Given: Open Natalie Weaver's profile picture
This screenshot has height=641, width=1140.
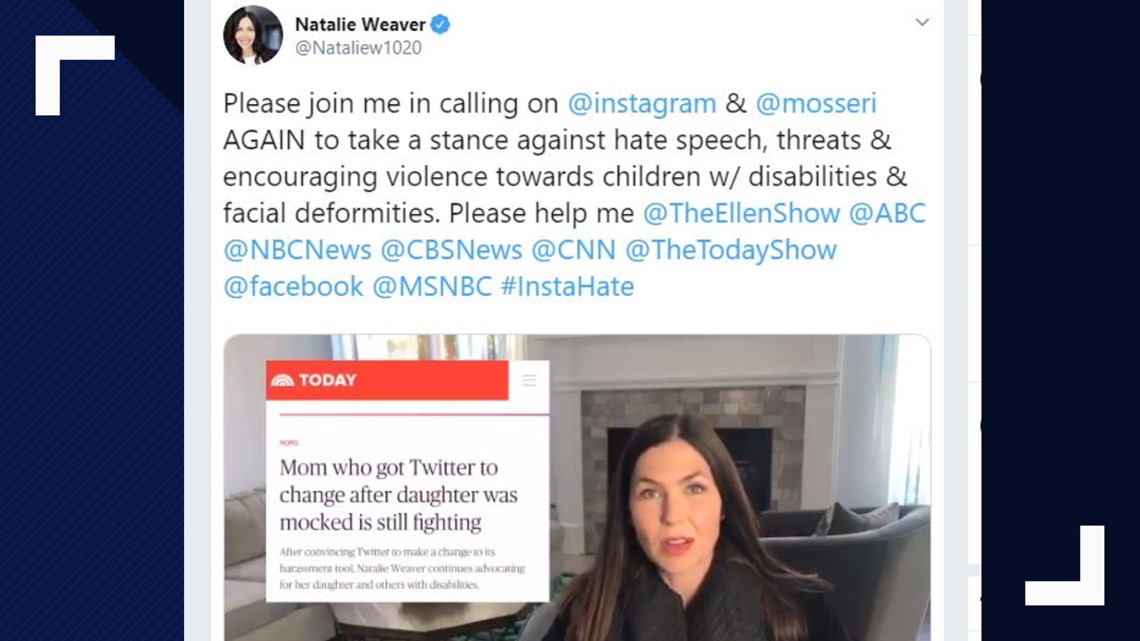Looking at the screenshot, I should click(x=253, y=35).
